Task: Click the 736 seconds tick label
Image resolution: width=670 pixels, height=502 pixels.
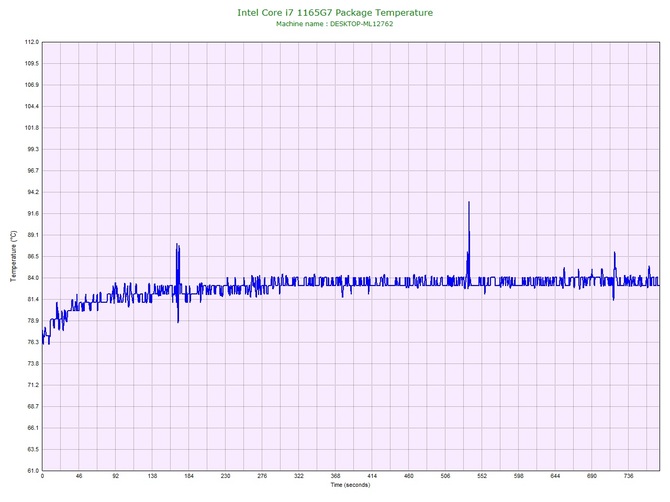Action: (x=629, y=476)
